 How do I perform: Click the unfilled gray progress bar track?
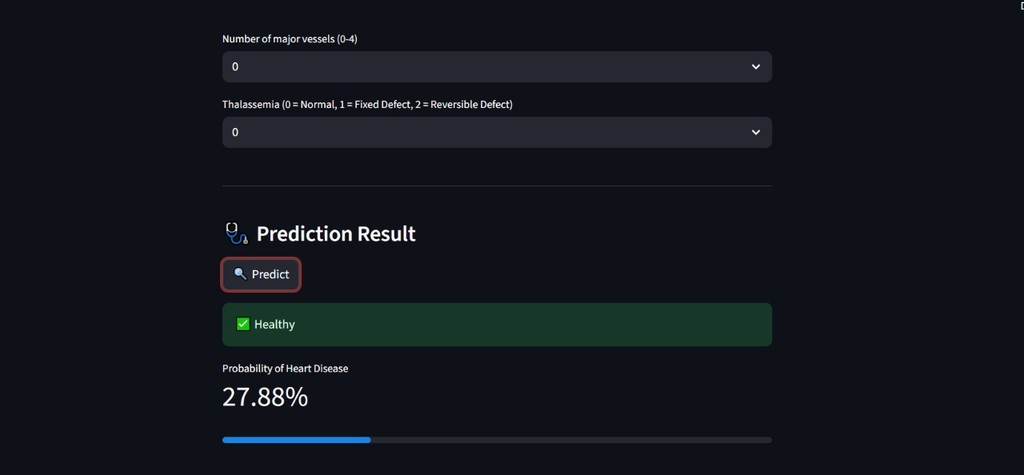click(570, 439)
